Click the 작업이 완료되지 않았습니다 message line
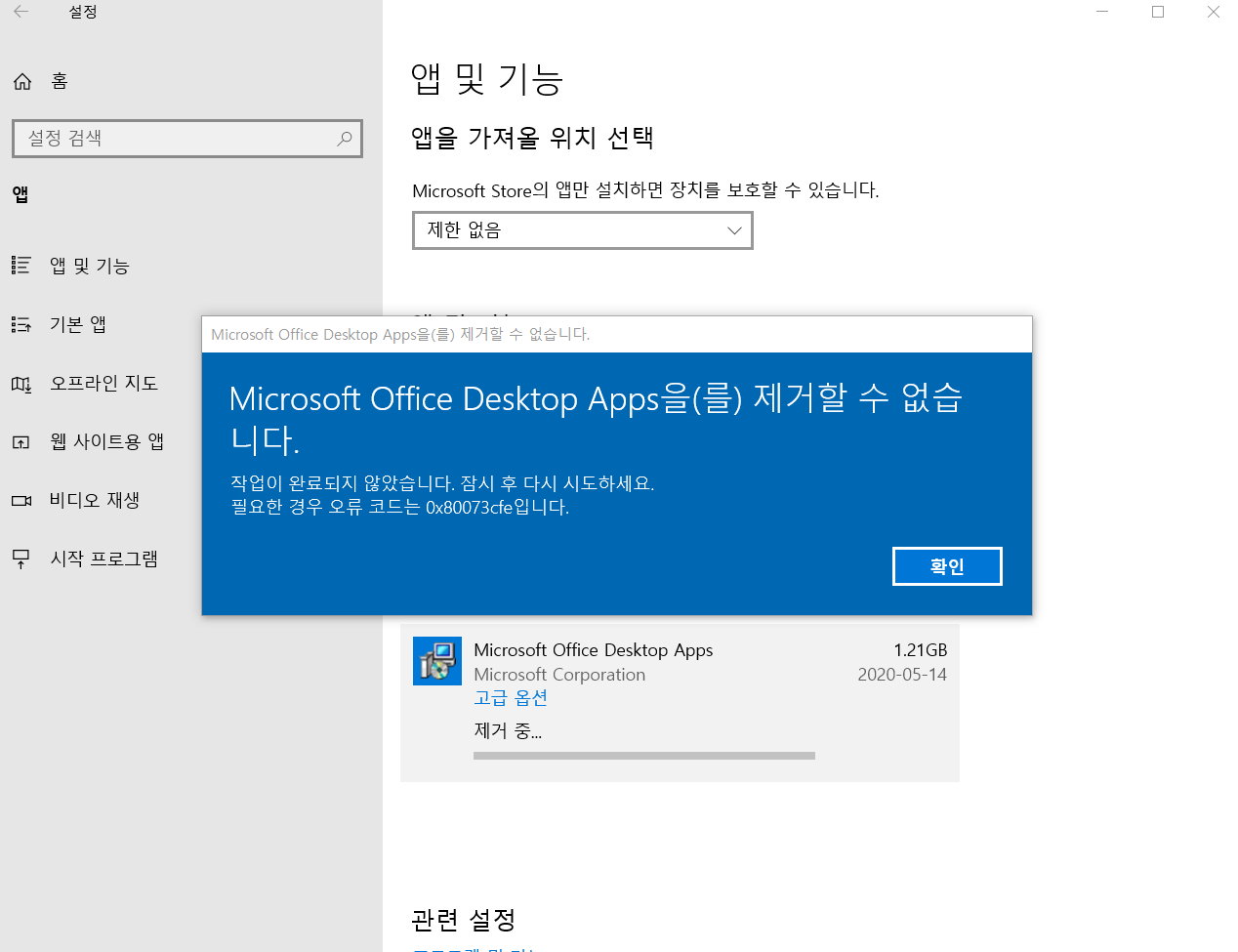The width and height of the screenshot is (1238, 952). coord(442,483)
